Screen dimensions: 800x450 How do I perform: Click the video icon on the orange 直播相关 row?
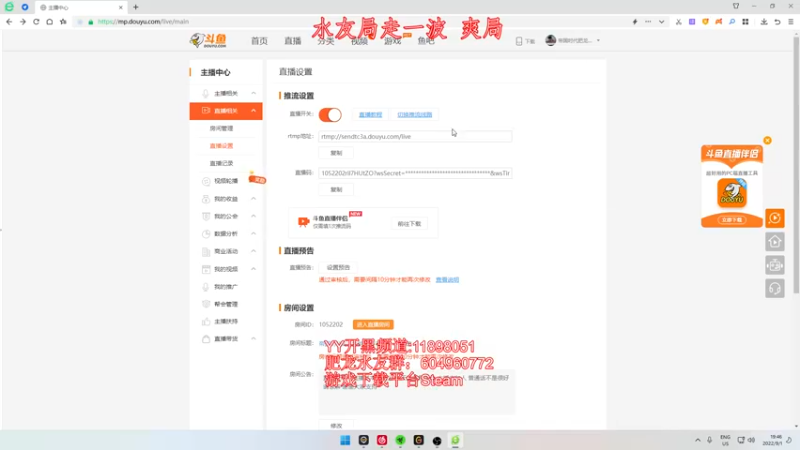(206, 110)
